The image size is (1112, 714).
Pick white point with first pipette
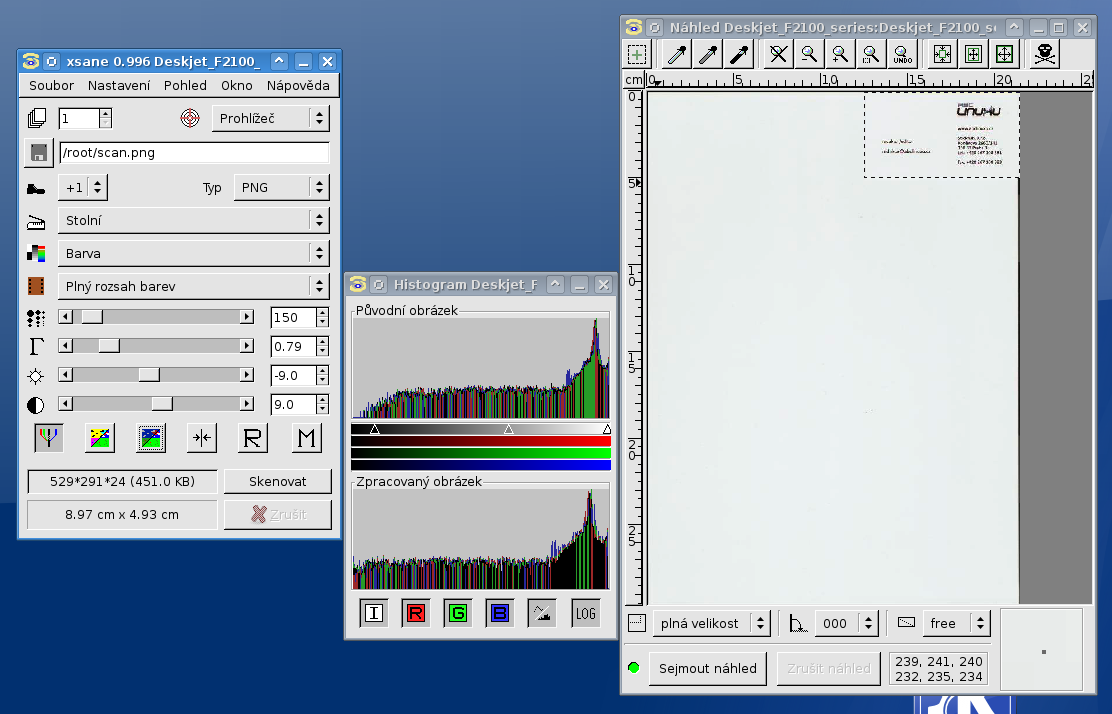click(x=677, y=55)
